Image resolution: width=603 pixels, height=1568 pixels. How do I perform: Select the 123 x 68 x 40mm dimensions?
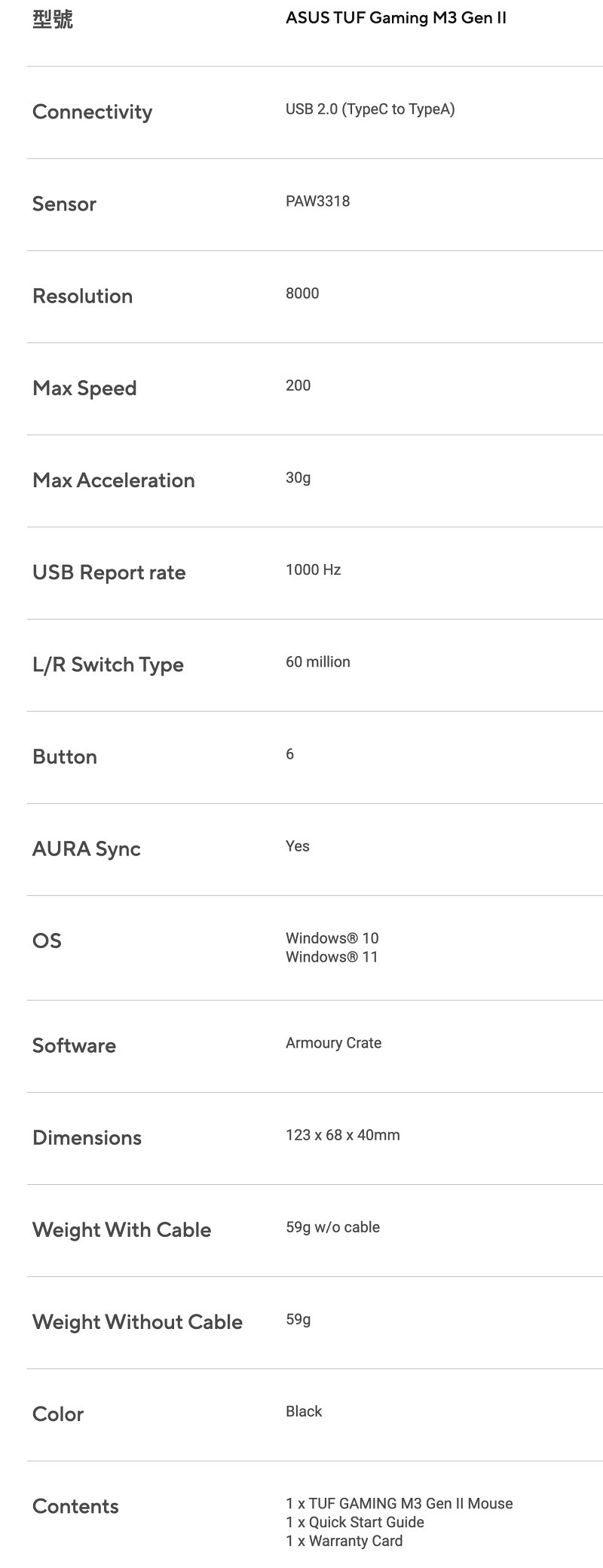[x=342, y=1135]
